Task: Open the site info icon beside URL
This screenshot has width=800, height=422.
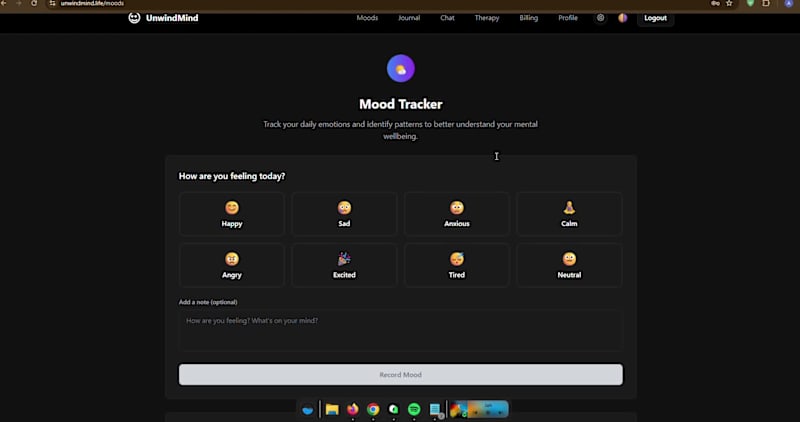Action: click(x=53, y=3)
